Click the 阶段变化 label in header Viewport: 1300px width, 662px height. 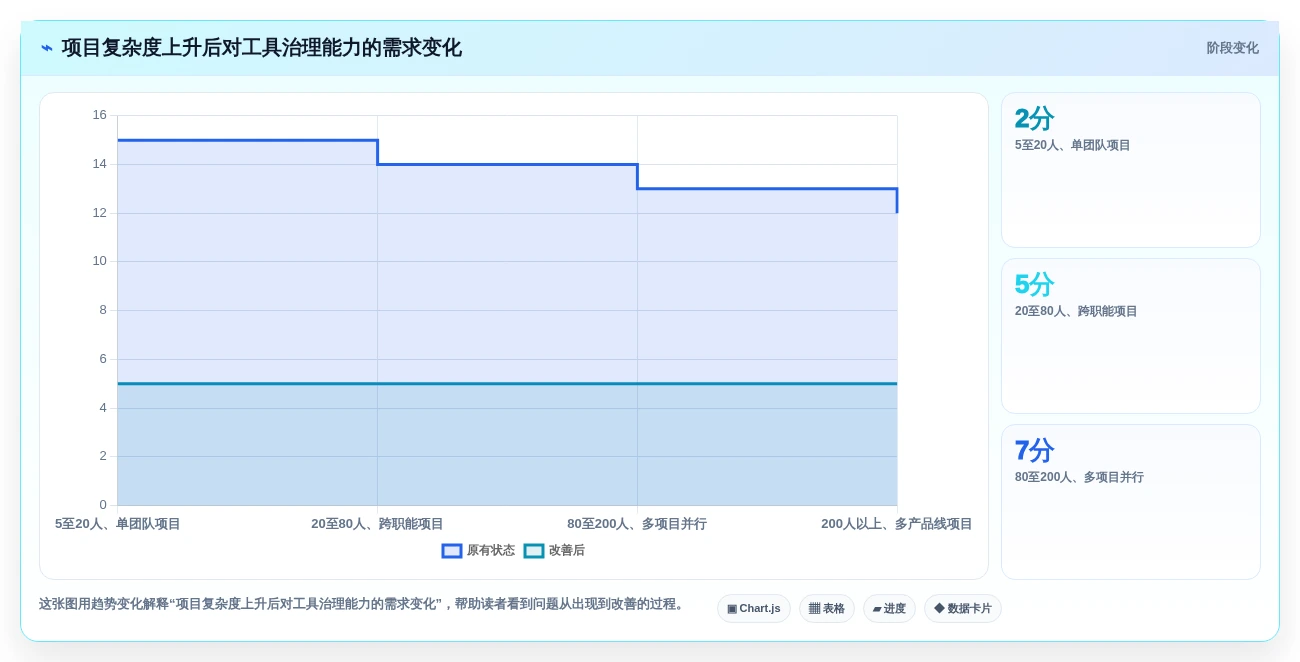point(1232,48)
